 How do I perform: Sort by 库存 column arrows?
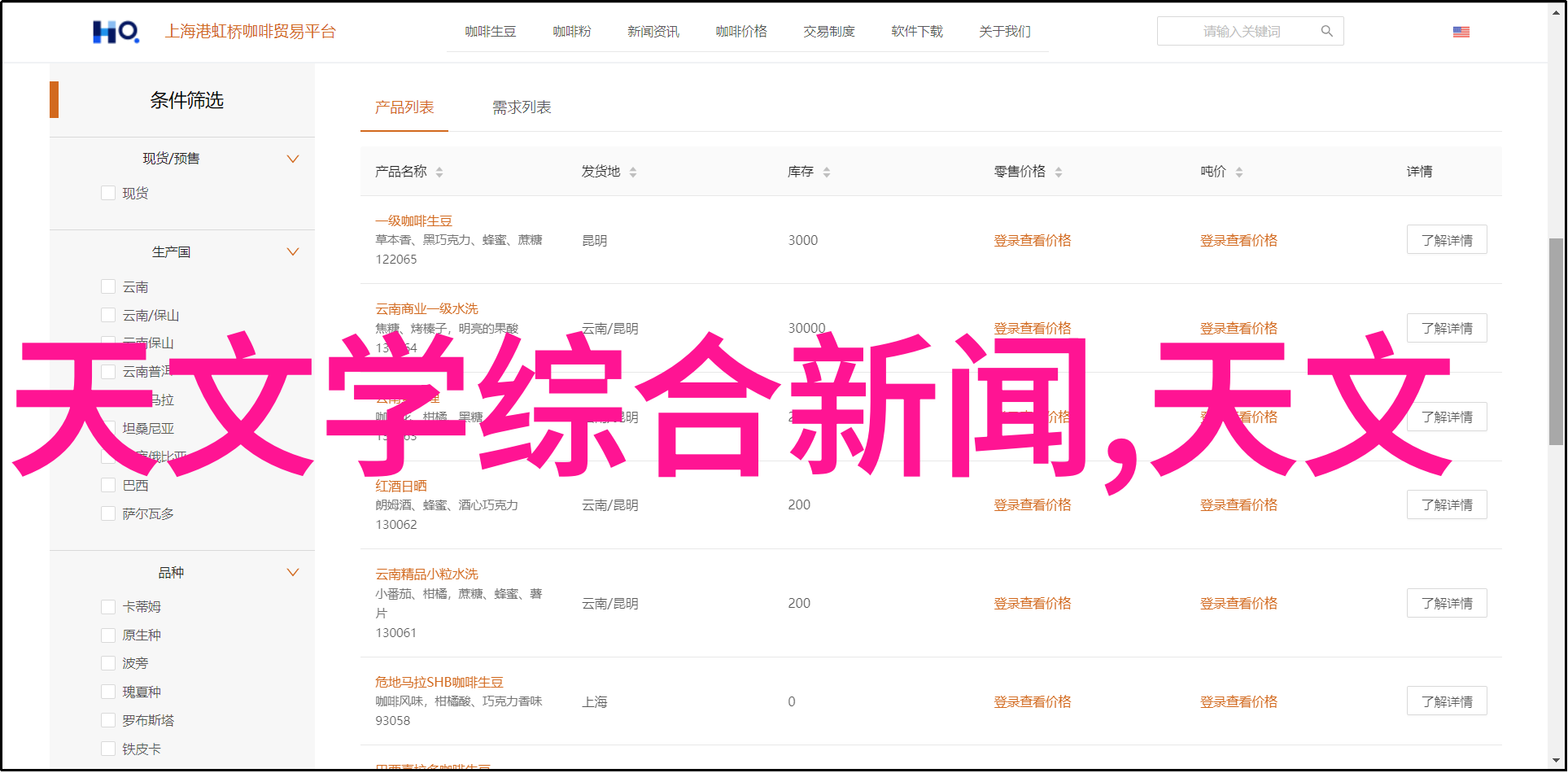[x=827, y=172]
